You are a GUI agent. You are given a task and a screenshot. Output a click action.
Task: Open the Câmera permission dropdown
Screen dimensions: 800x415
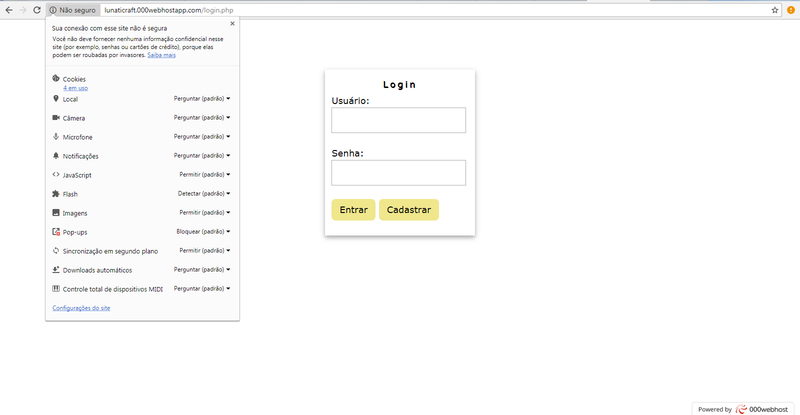pos(203,118)
